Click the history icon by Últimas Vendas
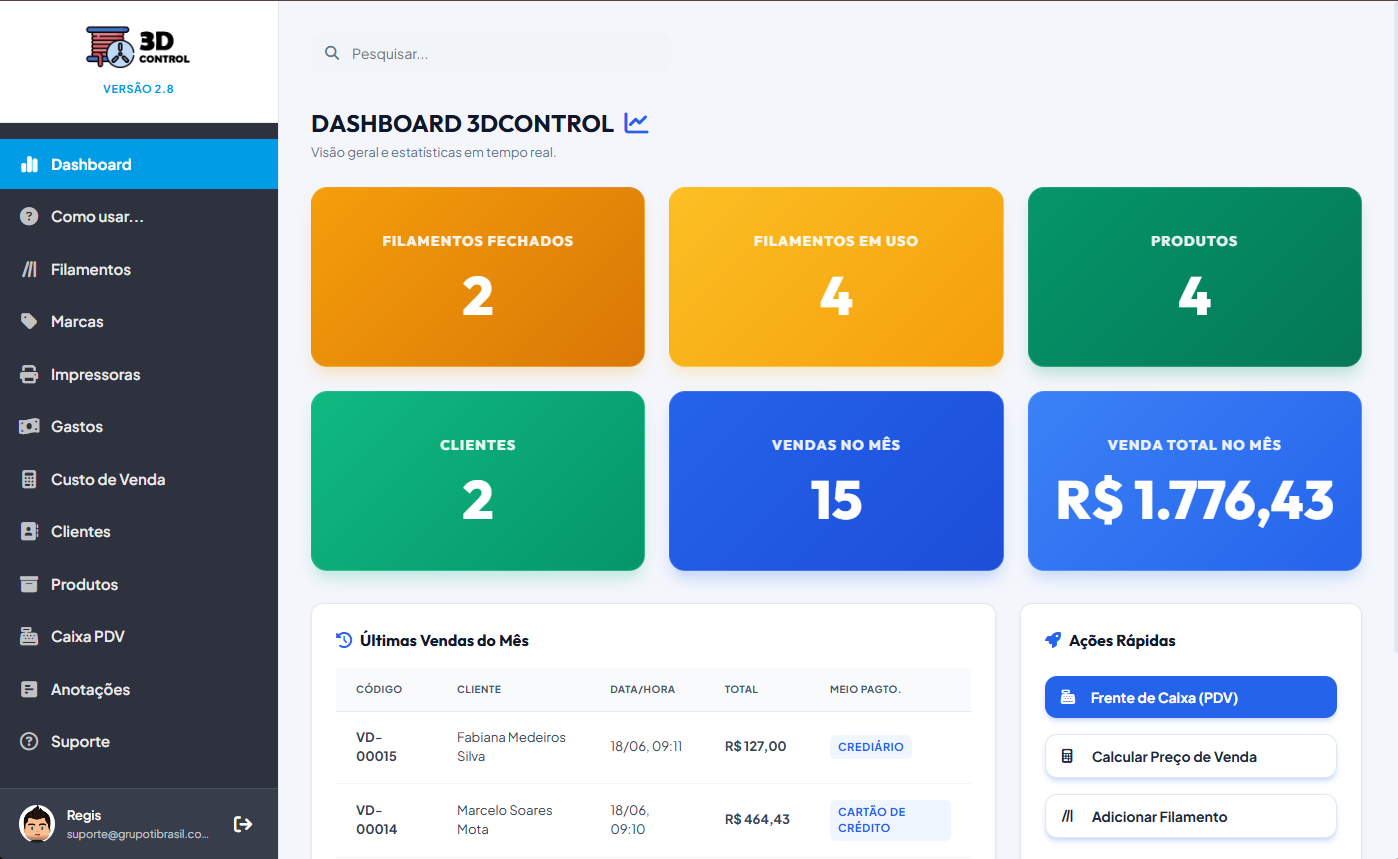 point(344,640)
